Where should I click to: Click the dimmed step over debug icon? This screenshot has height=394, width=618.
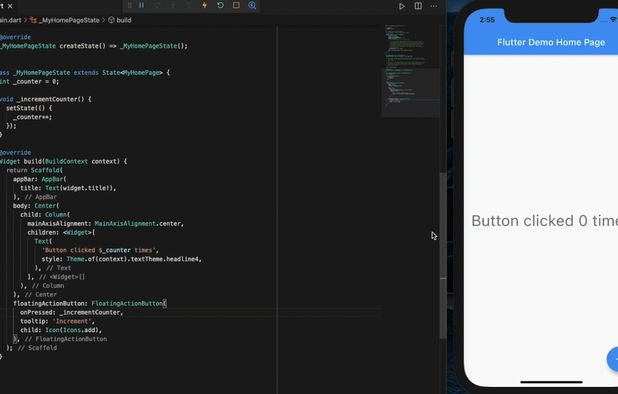(x=157, y=5)
